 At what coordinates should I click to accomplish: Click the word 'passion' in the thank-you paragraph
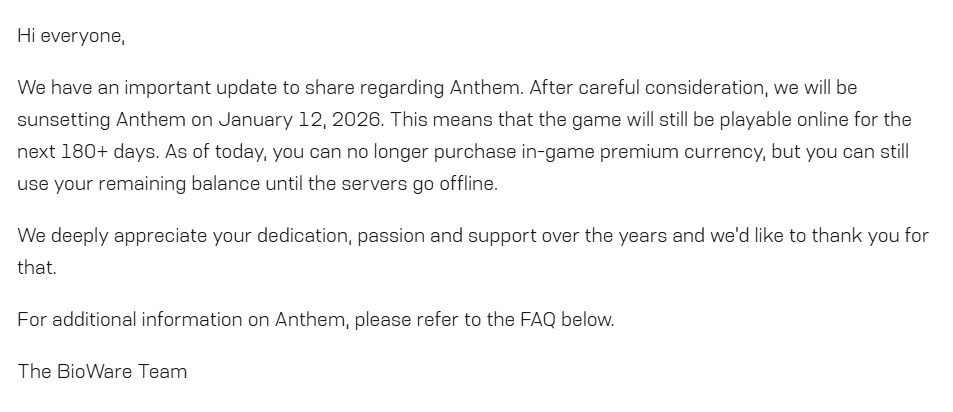coord(391,236)
